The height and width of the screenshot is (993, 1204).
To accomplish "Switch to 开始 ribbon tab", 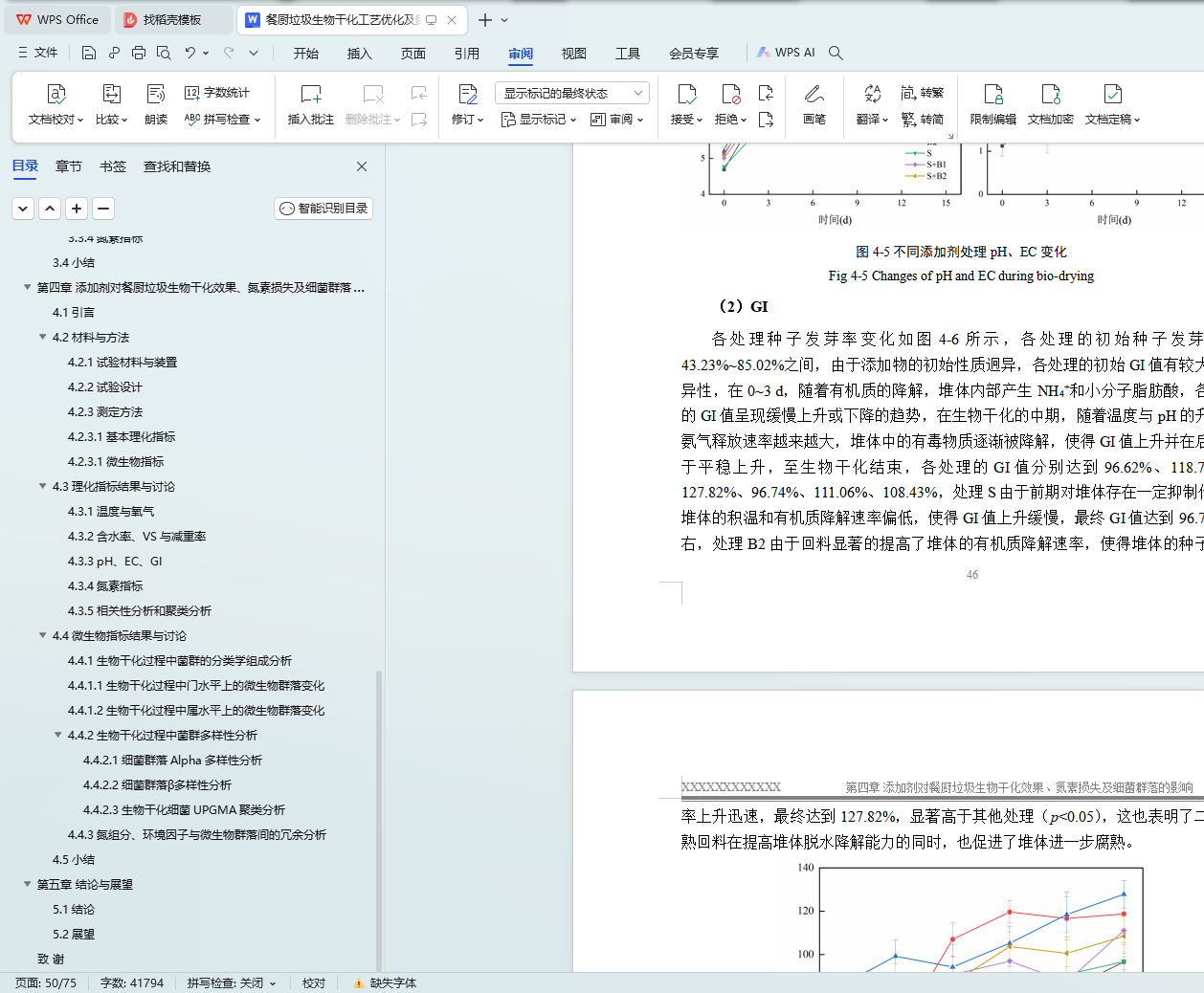I will pyautogui.click(x=306, y=54).
